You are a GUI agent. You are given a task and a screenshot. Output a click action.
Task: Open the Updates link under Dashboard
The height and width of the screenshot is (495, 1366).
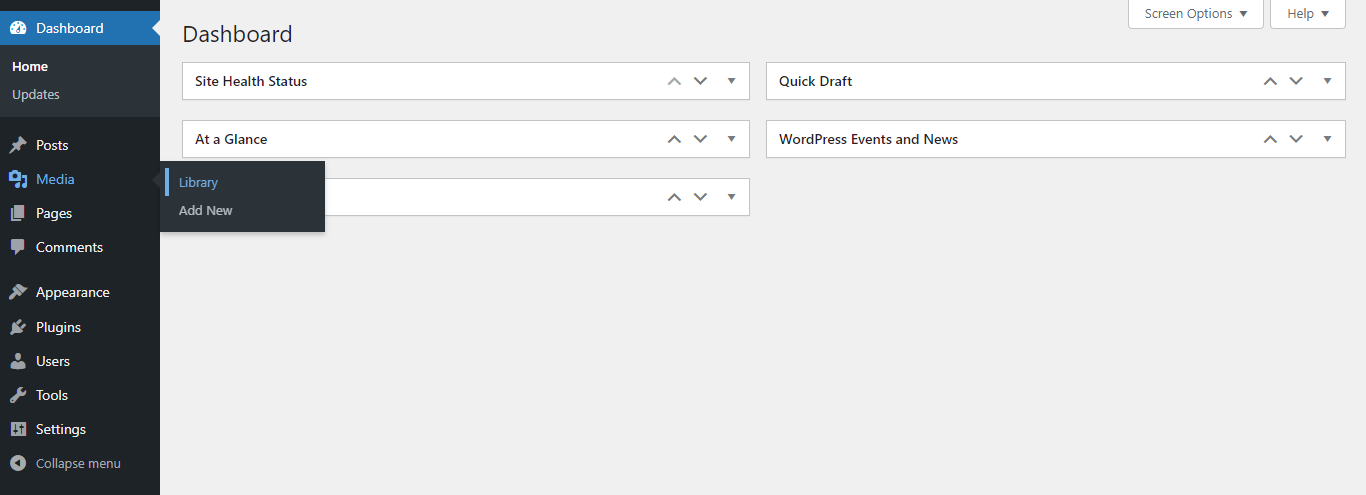pos(36,95)
